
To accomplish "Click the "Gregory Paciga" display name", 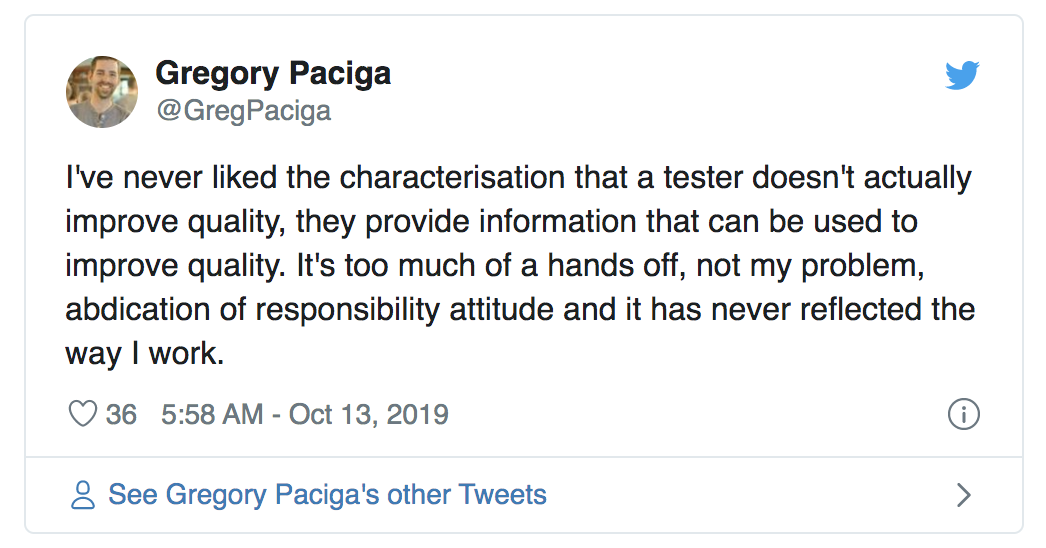I will tap(273, 73).
